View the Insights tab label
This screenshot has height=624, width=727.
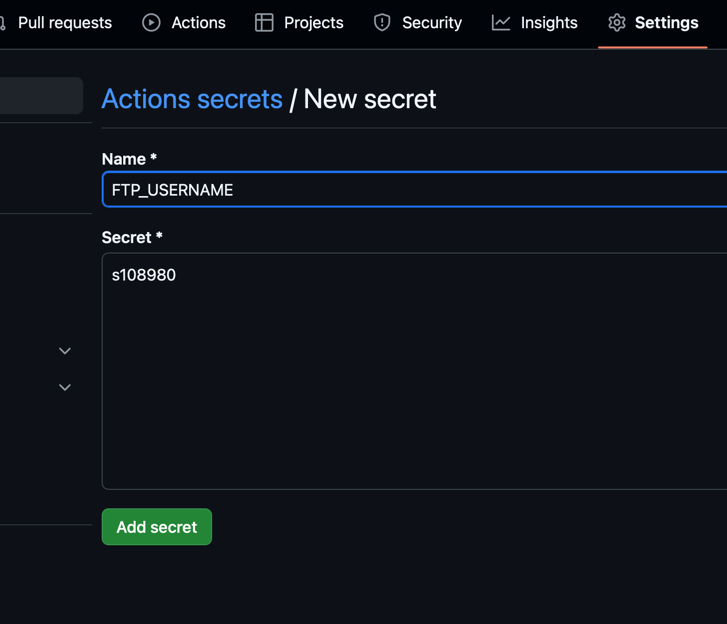click(549, 22)
